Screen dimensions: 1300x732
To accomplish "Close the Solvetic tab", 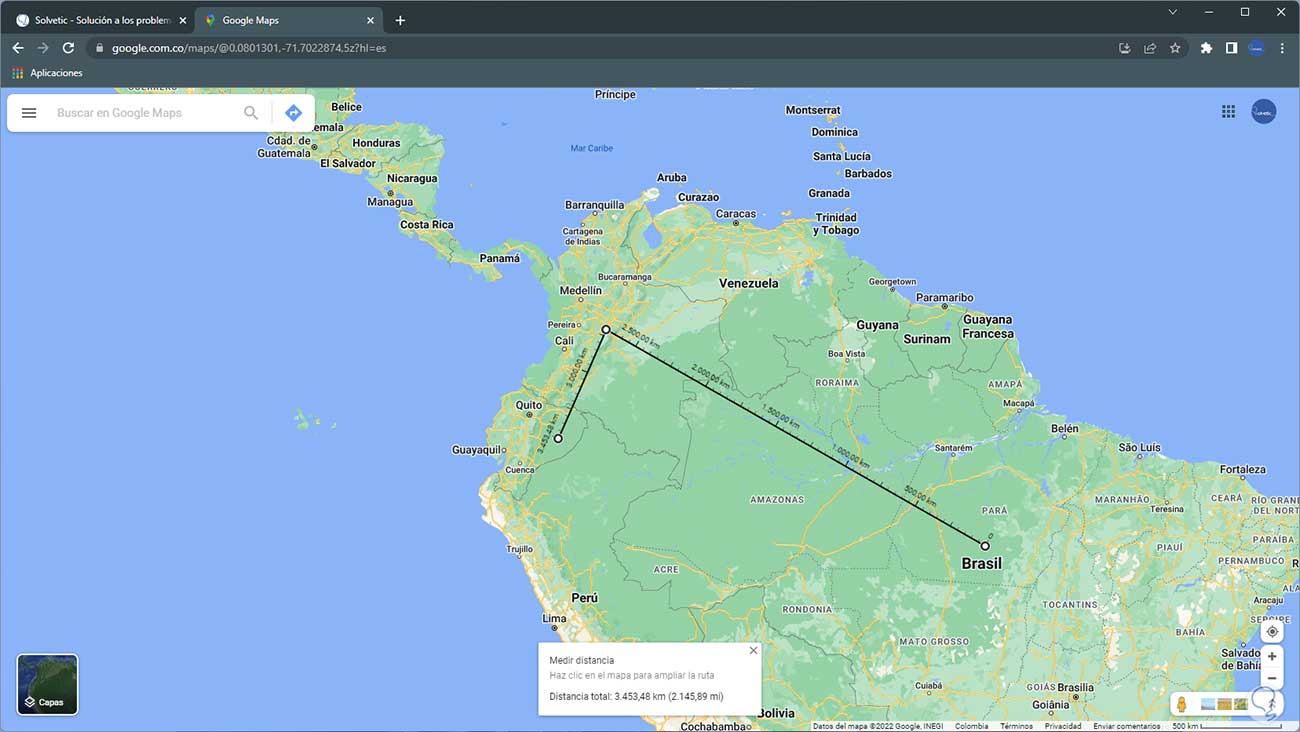I will tap(182, 20).
